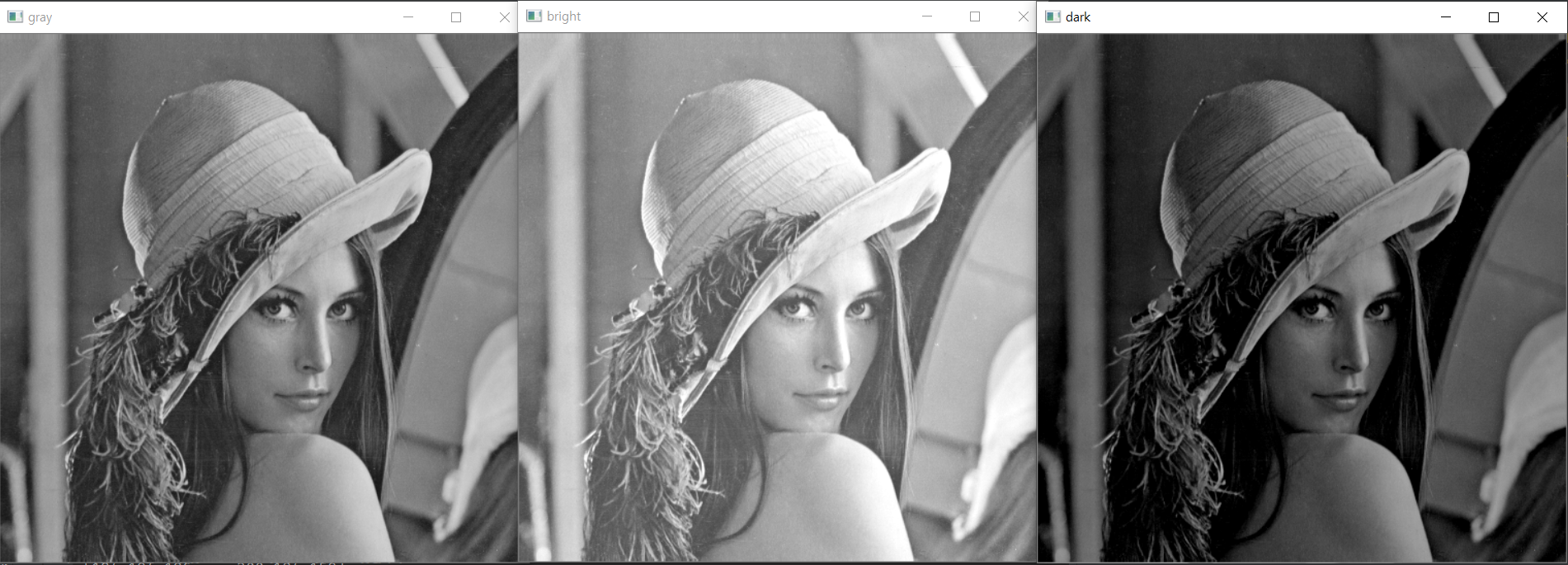
Task: Click the image in the bright window
Action: coord(777,297)
